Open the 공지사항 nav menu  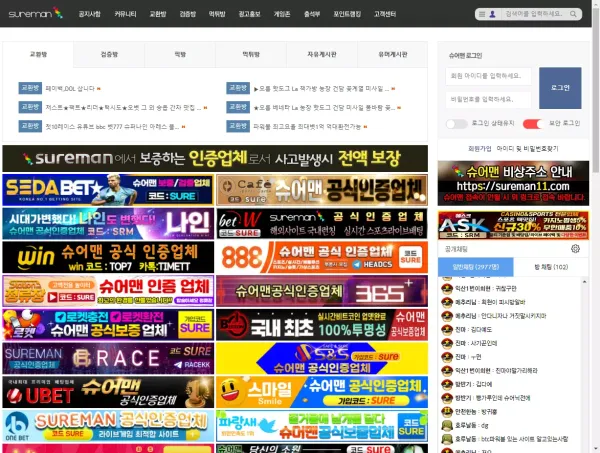(89, 14)
